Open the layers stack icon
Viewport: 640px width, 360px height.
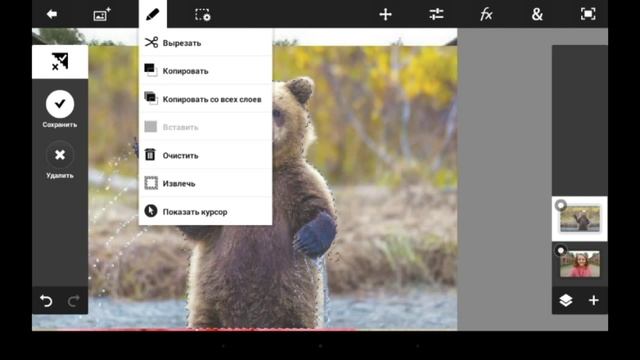(566, 301)
